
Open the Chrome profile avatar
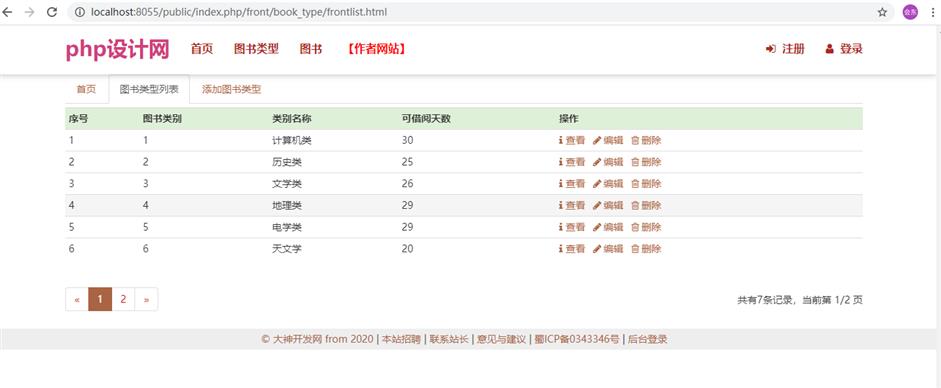(910, 12)
